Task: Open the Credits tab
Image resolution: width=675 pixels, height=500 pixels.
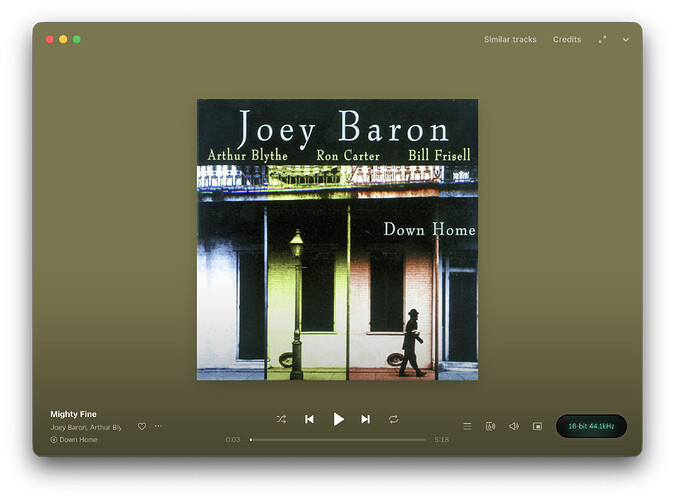Action: [567, 39]
